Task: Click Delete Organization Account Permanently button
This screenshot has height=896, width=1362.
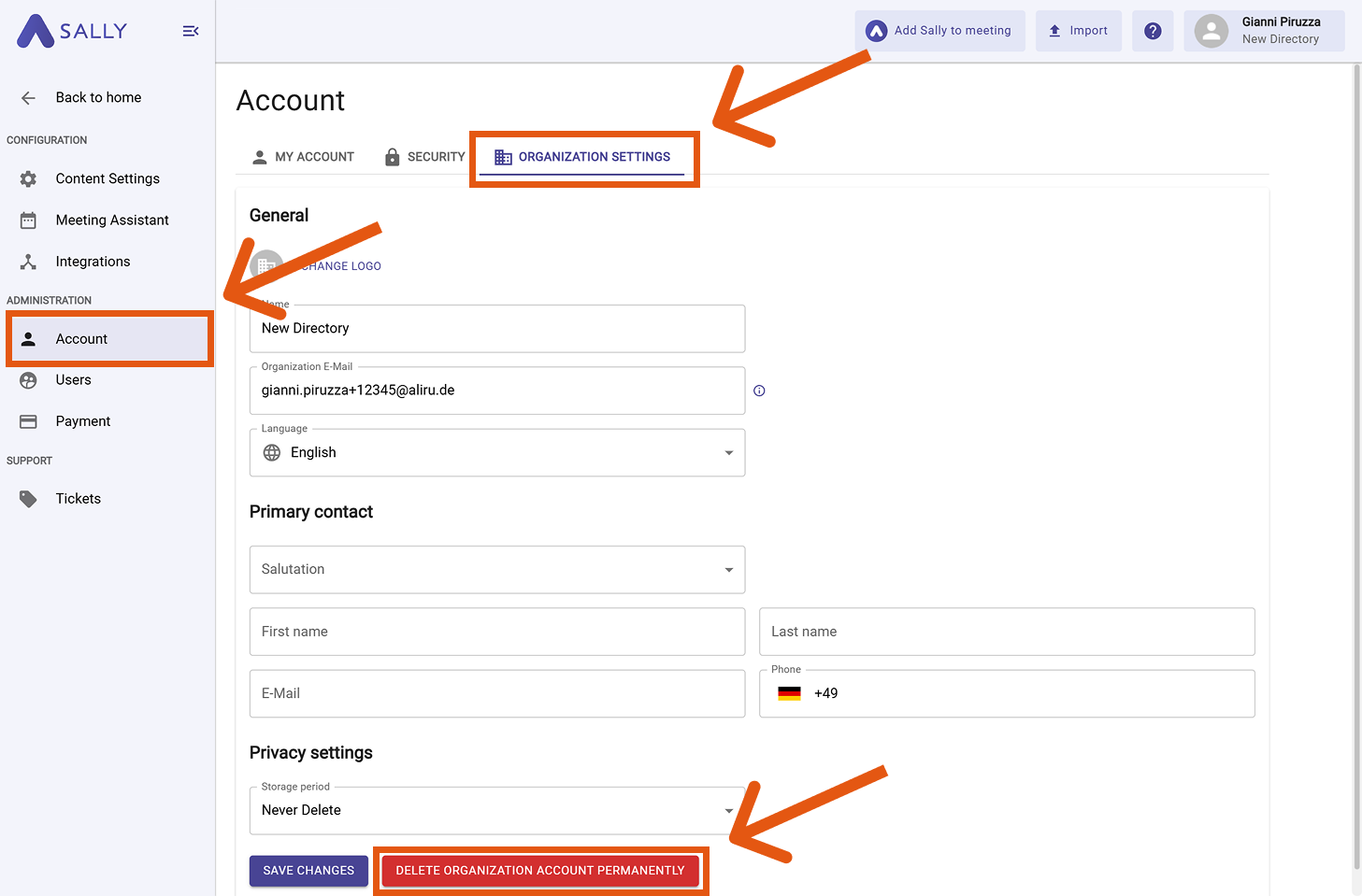Action: pyautogui.click(x=540, y=871)
